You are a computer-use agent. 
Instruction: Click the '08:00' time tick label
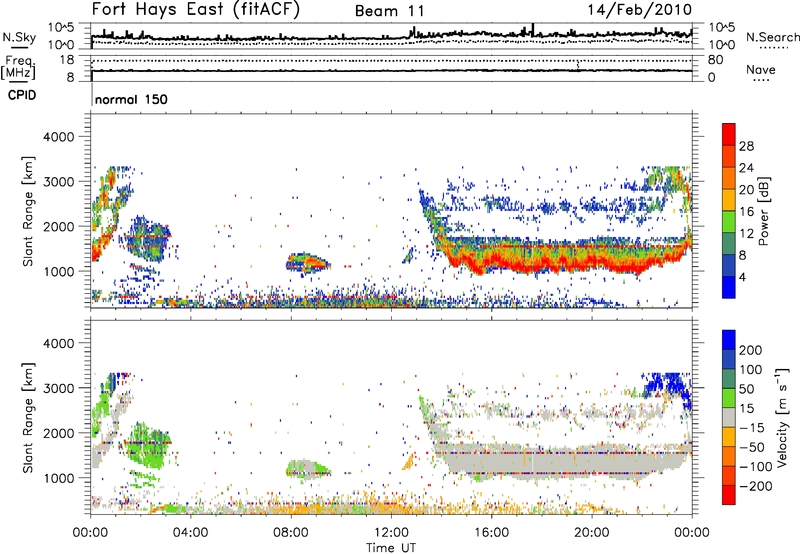click(x=291, y=533)
